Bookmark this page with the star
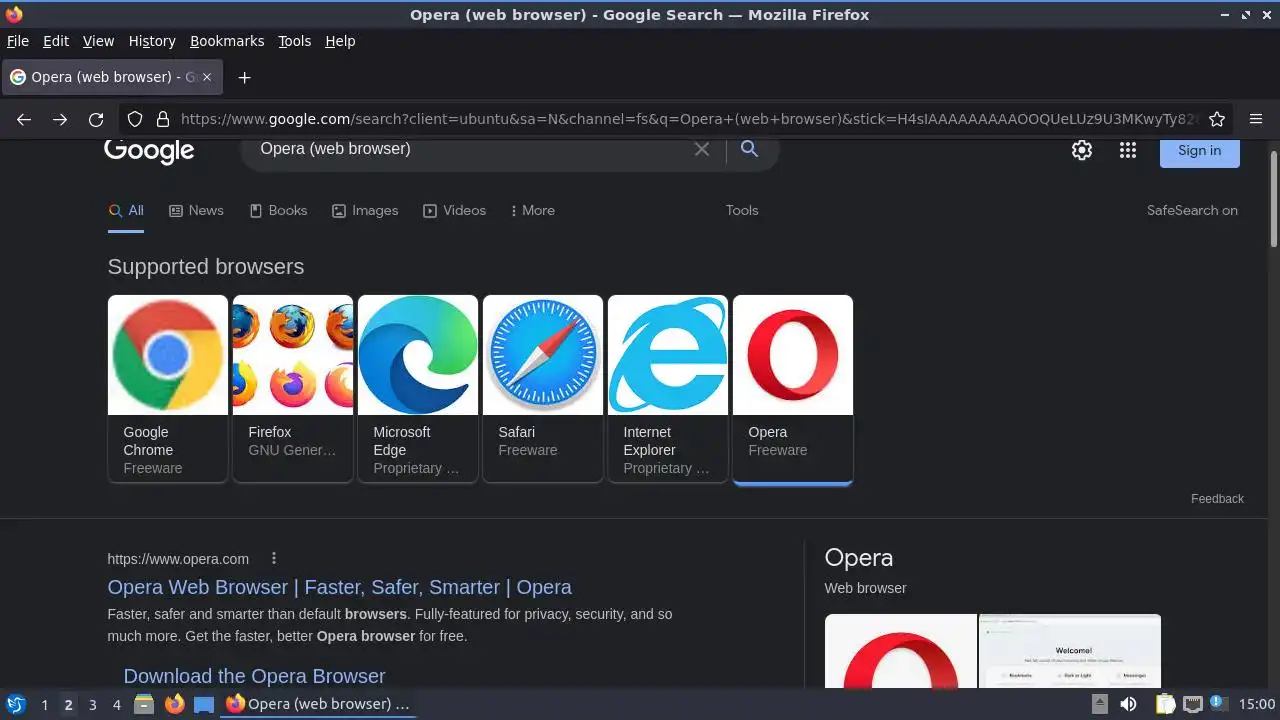The height and width of the screenshot is (720, 1280). pyautogui.click(x=1217, y=119)
